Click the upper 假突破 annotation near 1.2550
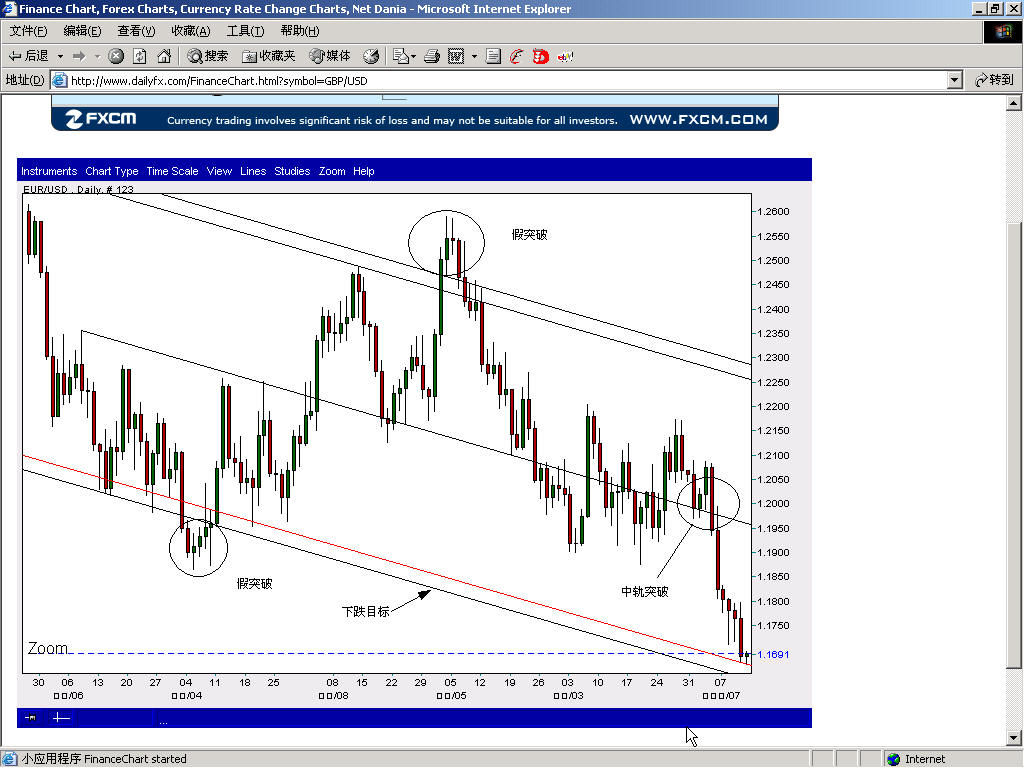 (x=530, y=234)
